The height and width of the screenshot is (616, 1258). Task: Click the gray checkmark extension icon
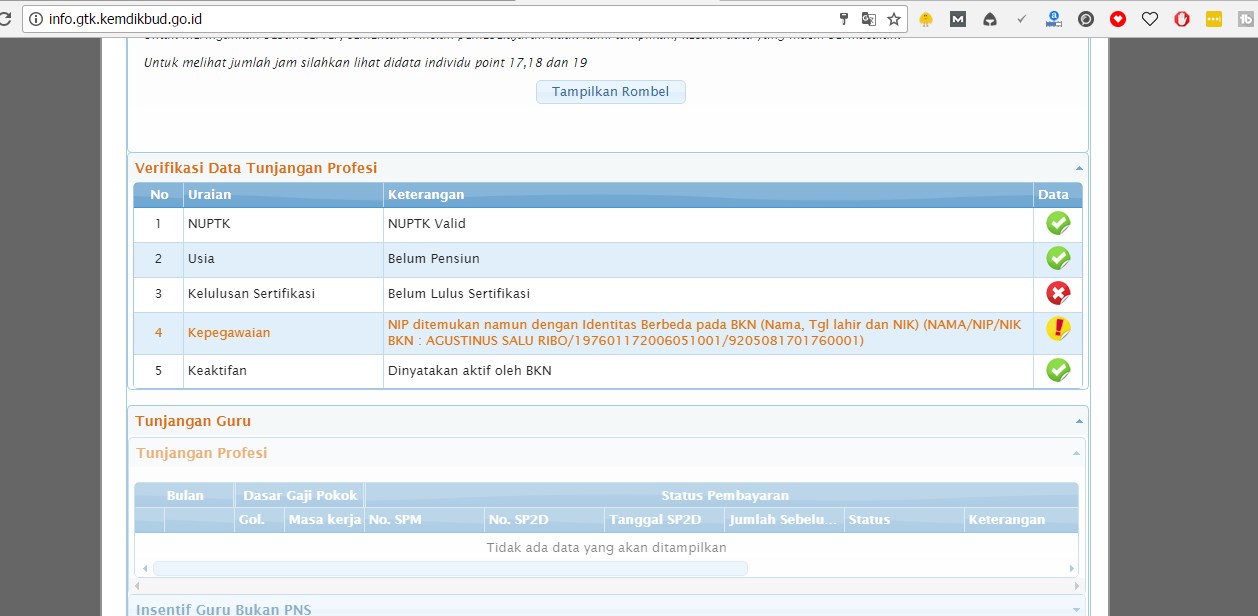1022,18
